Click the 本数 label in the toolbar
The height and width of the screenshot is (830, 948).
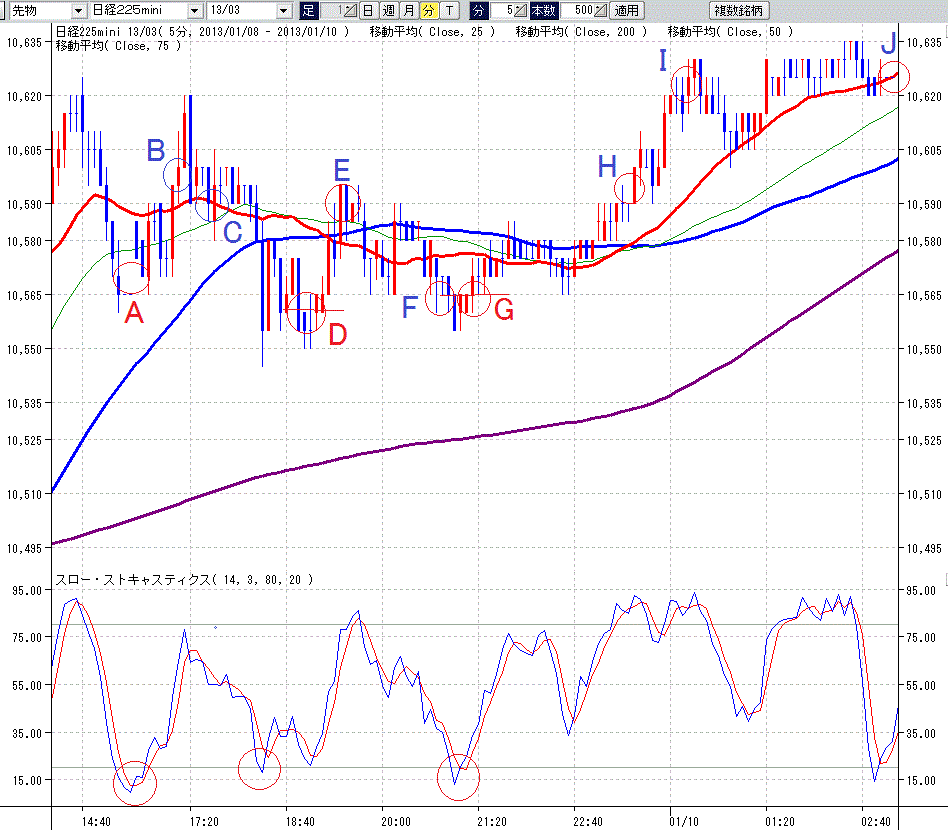click(x=543, y=10)
